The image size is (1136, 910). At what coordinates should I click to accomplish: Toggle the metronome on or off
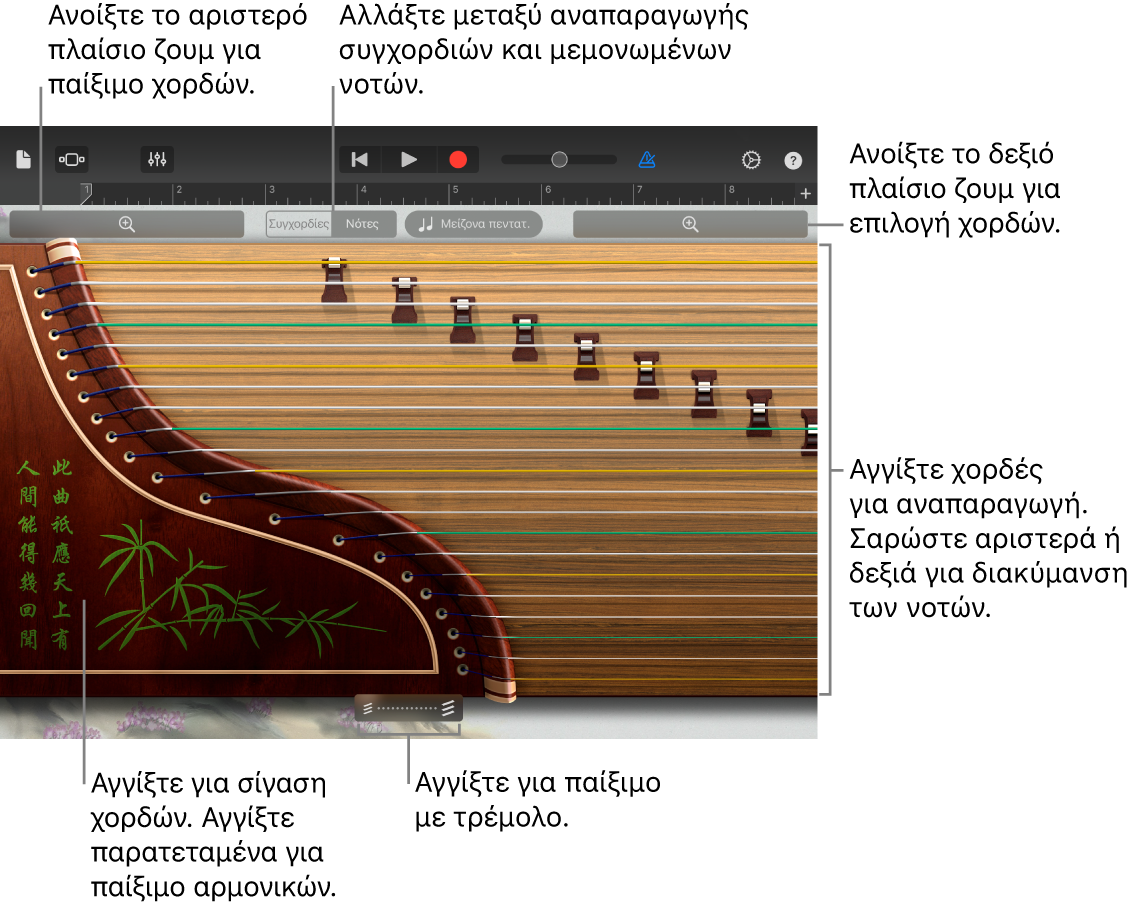click(647, 159)
